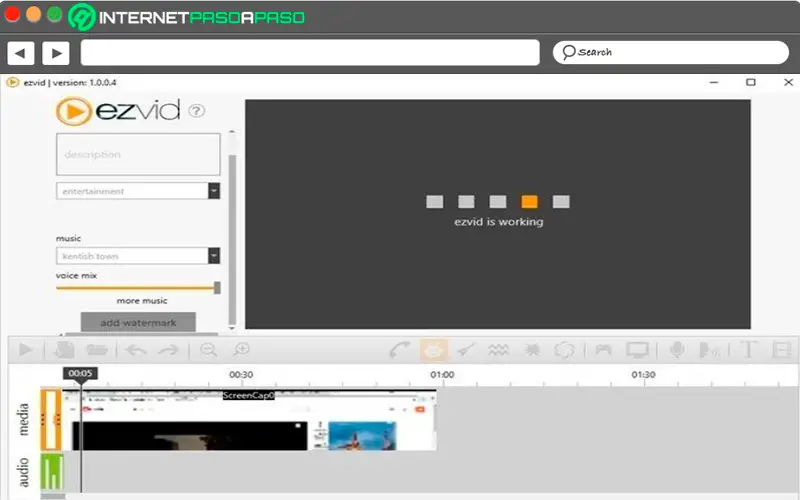Click the 01:00 mark on the timeline ruler
This screenshot has height=500, width=800.
[x=442, y=374]
